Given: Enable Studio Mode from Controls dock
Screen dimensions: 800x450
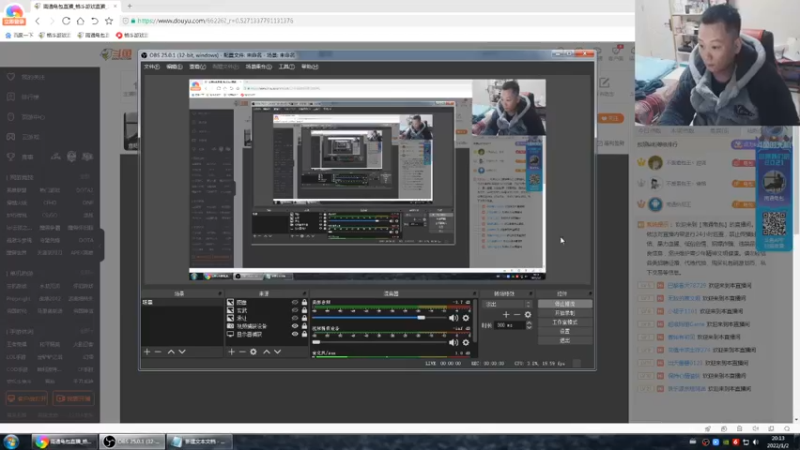Looking at the screenshot, I should pos(565,322).
